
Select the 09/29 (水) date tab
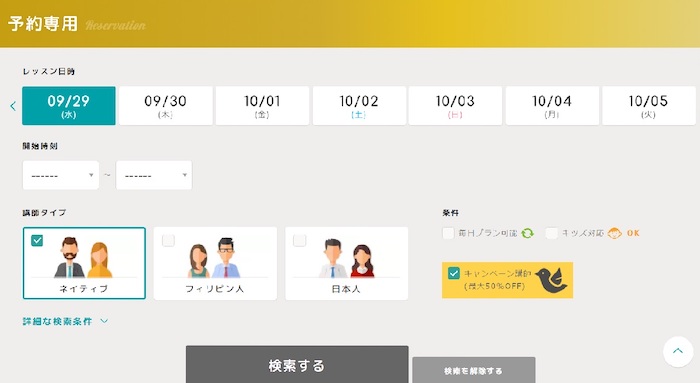tap(69, 106)
